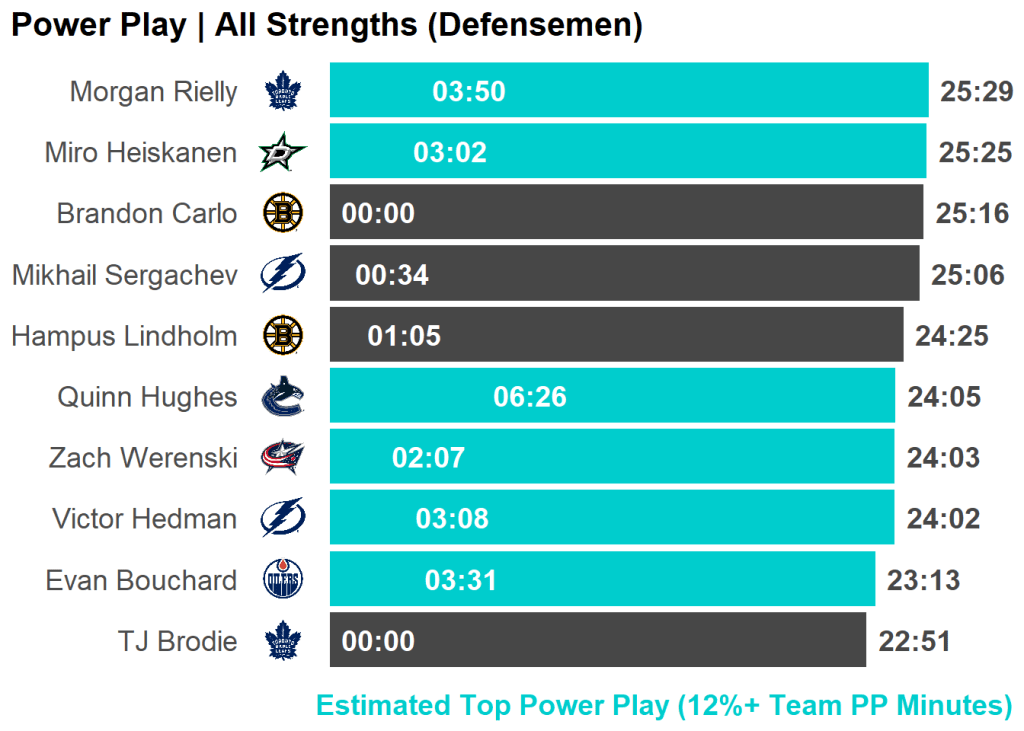Click Evan Bouchard's 03:31 power play value
1024x731 pixels.
pyautogui.click(x=461, y=580)
